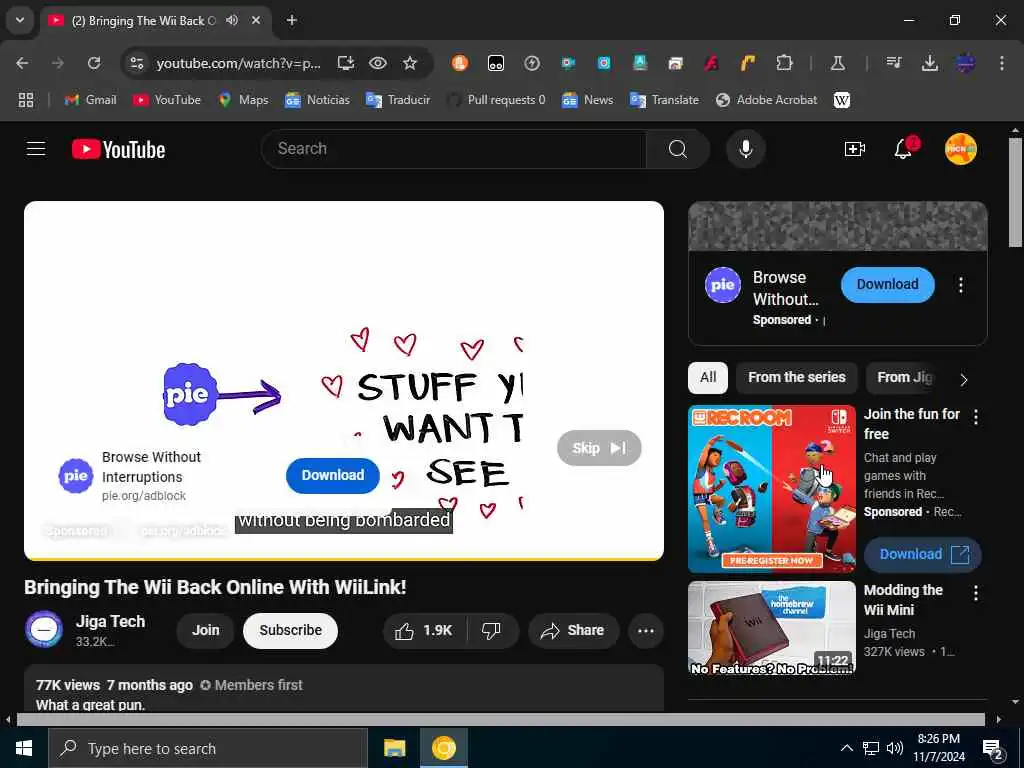
Task: Select the All filter chip
Action: coord(708,377)
